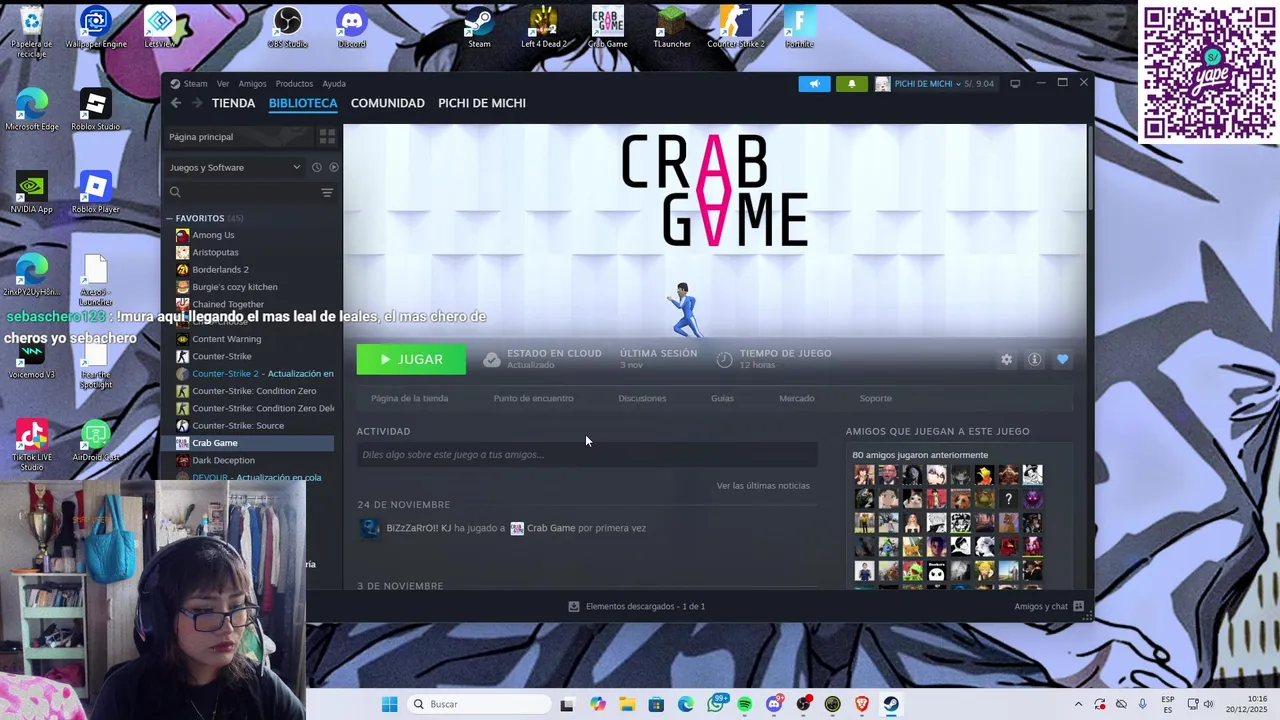Screen dimensions: 1280x720
Task: Open the game info icon
Action: coord(1035,360)
